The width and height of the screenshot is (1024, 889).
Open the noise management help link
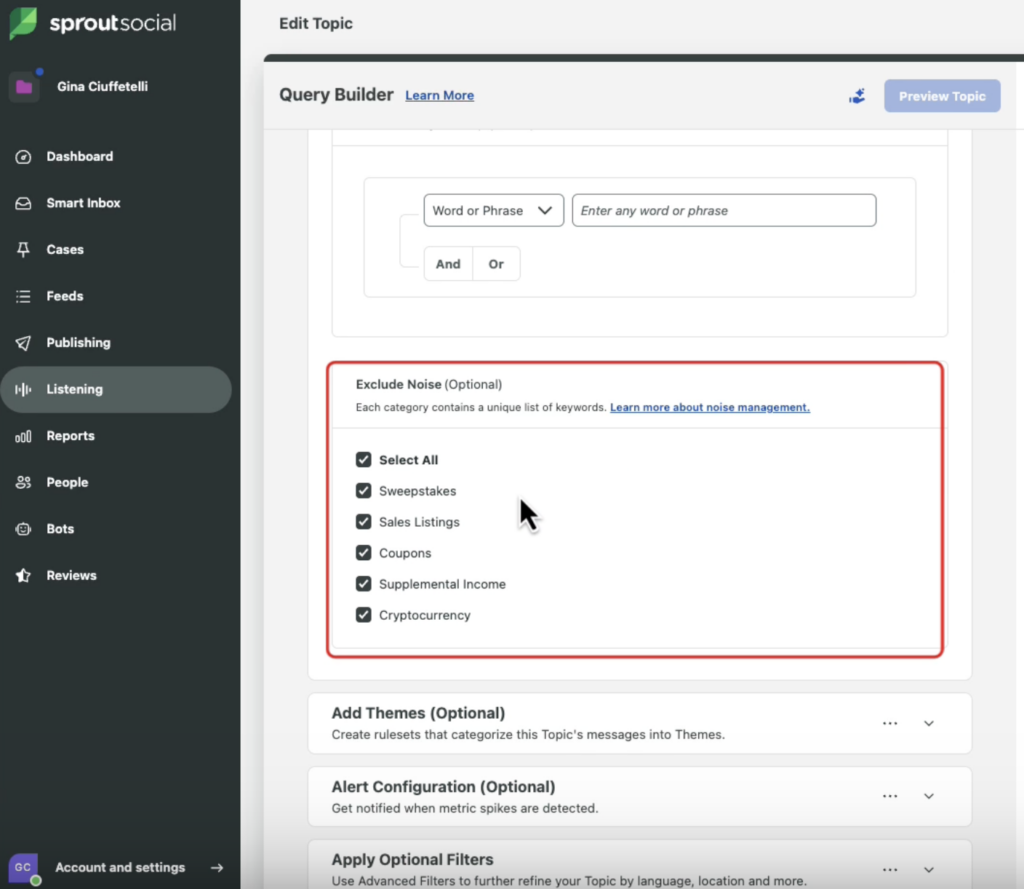[x=709, y=407]
